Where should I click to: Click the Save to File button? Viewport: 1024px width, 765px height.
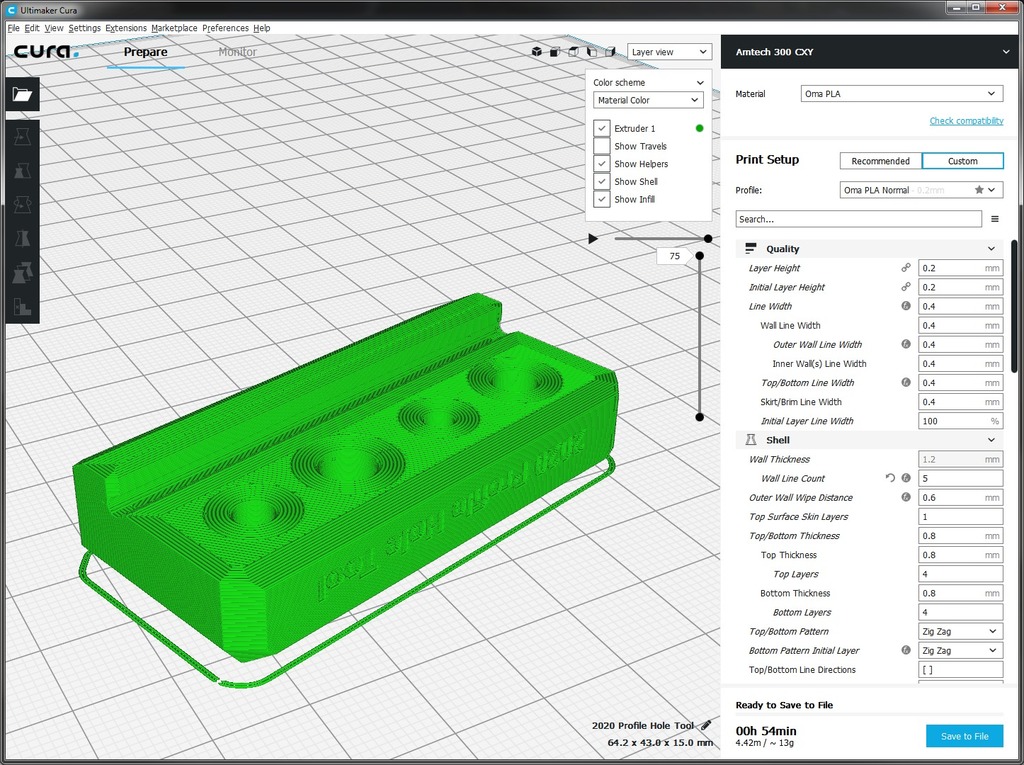click(x=964, y=736)
